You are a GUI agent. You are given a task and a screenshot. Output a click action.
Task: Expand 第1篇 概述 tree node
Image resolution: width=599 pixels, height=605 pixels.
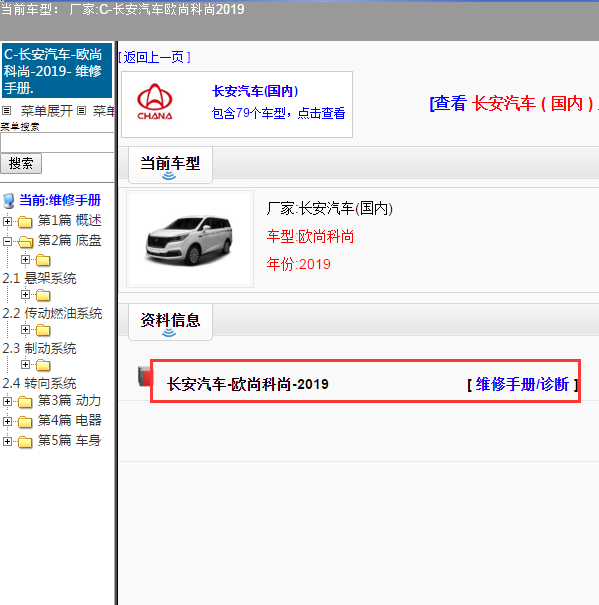click(x=7, y=221)
